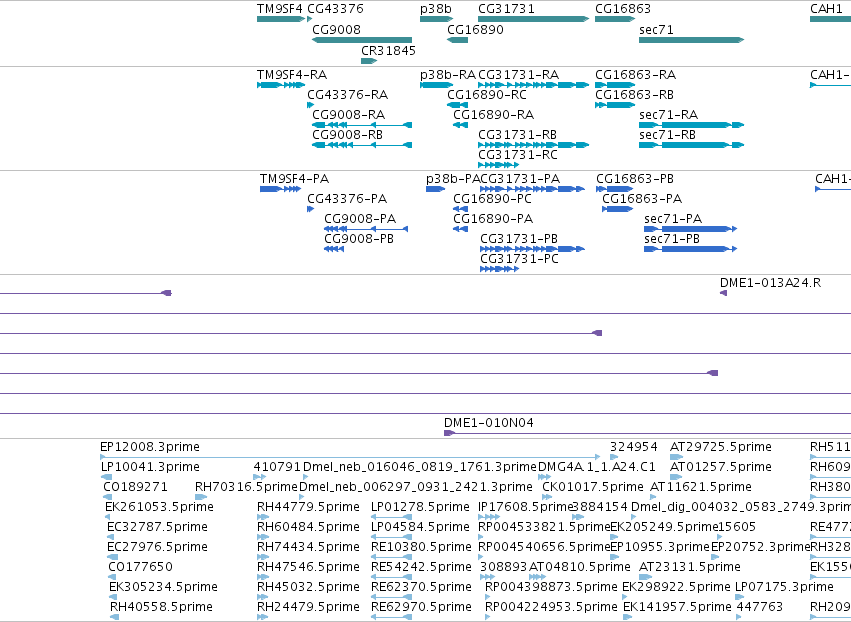Select EST RE10380.5prime
The width and height of the screenshot is (851, 622).
coord(391,557)
